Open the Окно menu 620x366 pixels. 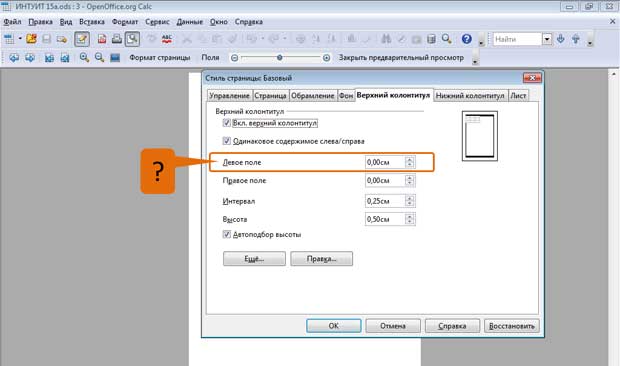[219, 22]
